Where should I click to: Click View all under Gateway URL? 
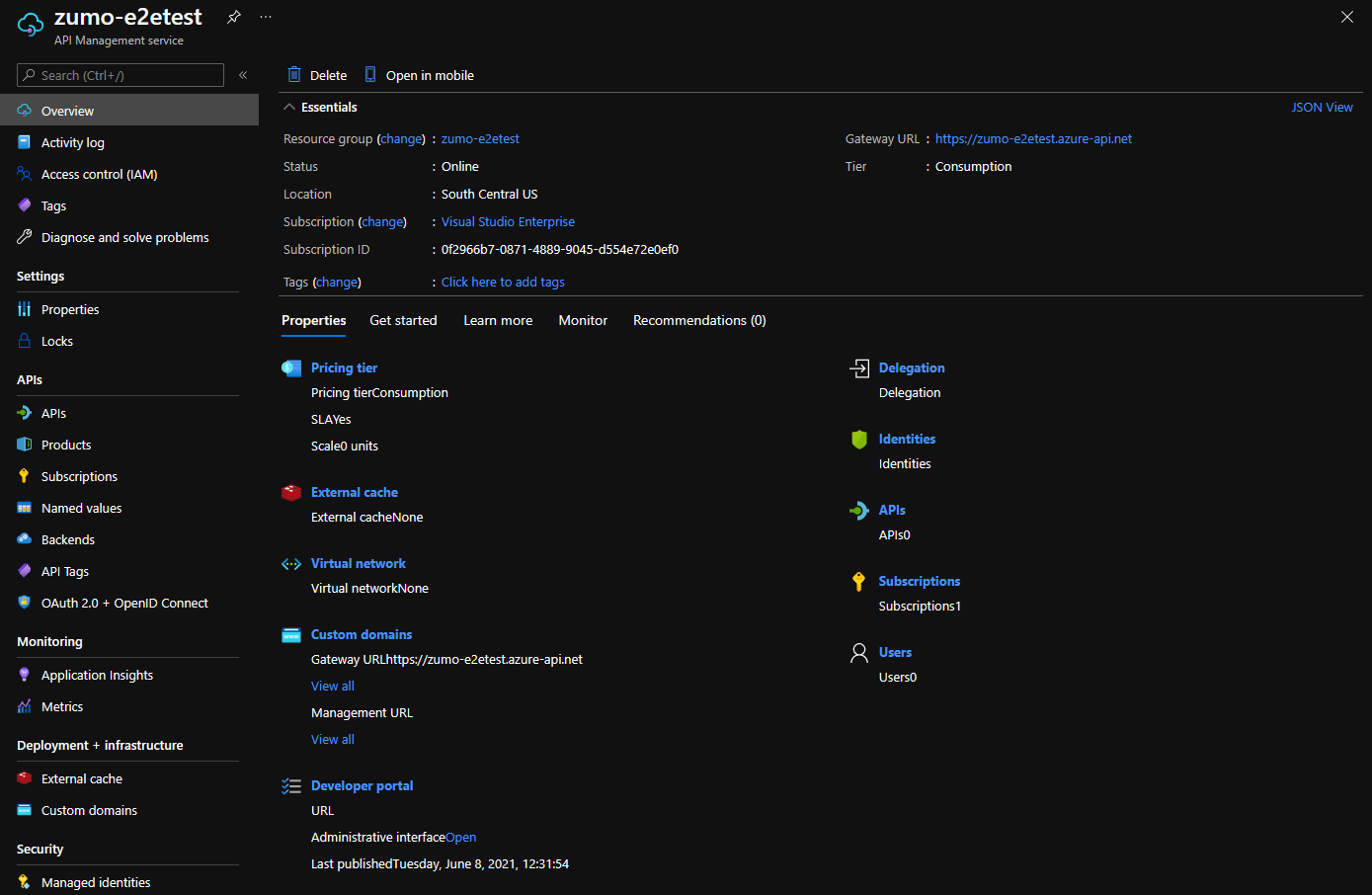333,687
